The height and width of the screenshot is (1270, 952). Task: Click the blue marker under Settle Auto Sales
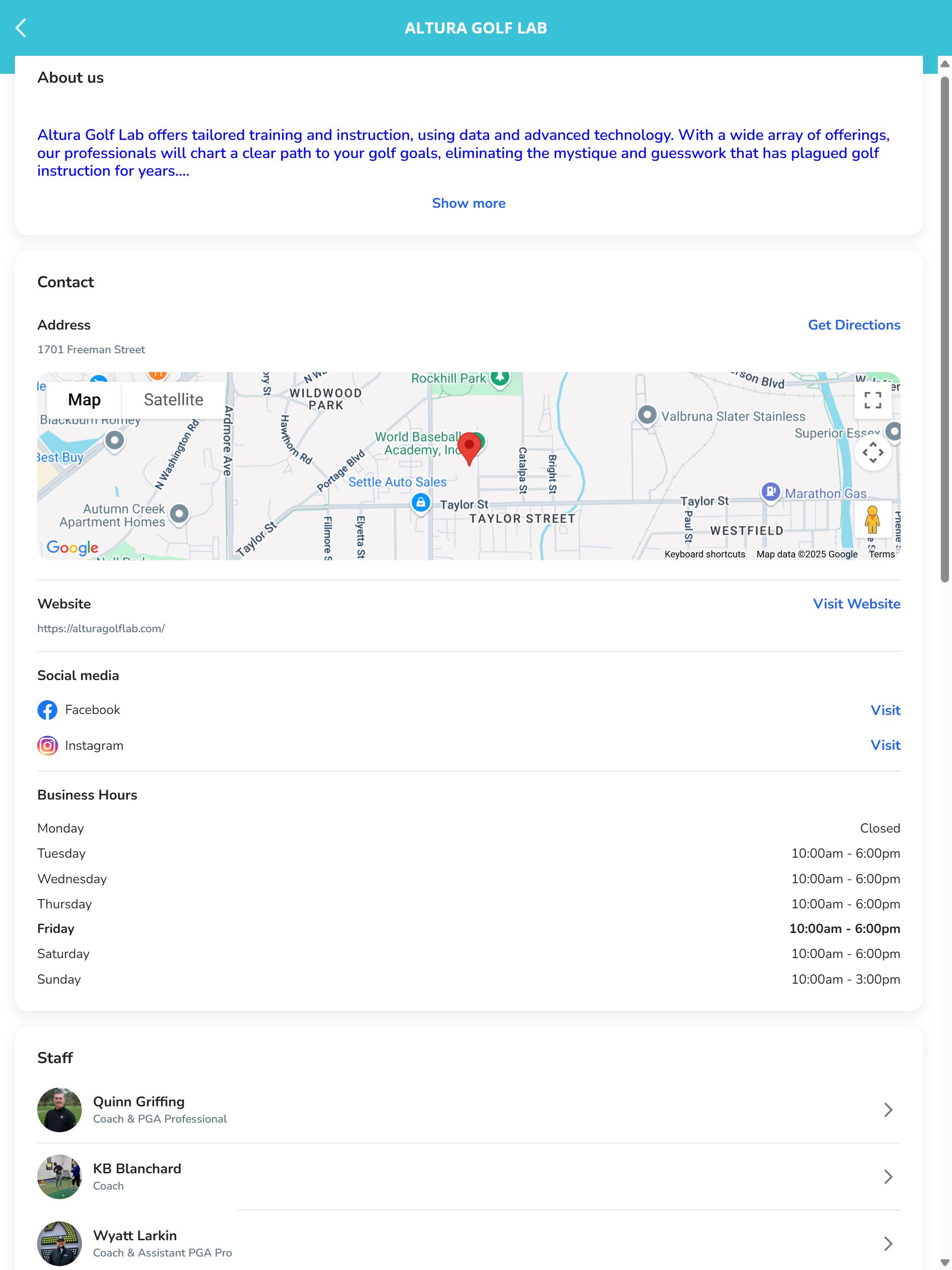pos(421,503)
